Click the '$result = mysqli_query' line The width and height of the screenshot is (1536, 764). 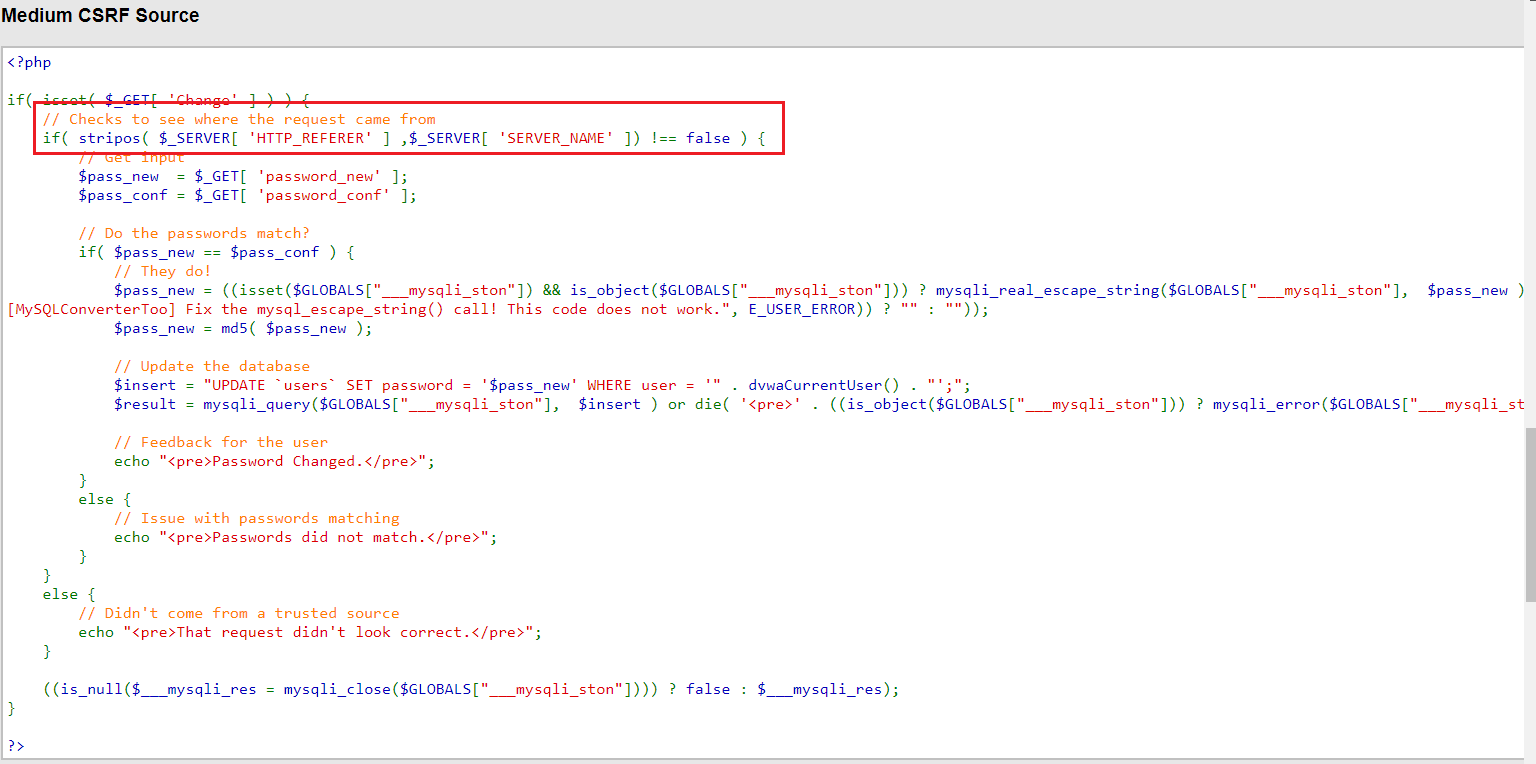tap(819, 404)
